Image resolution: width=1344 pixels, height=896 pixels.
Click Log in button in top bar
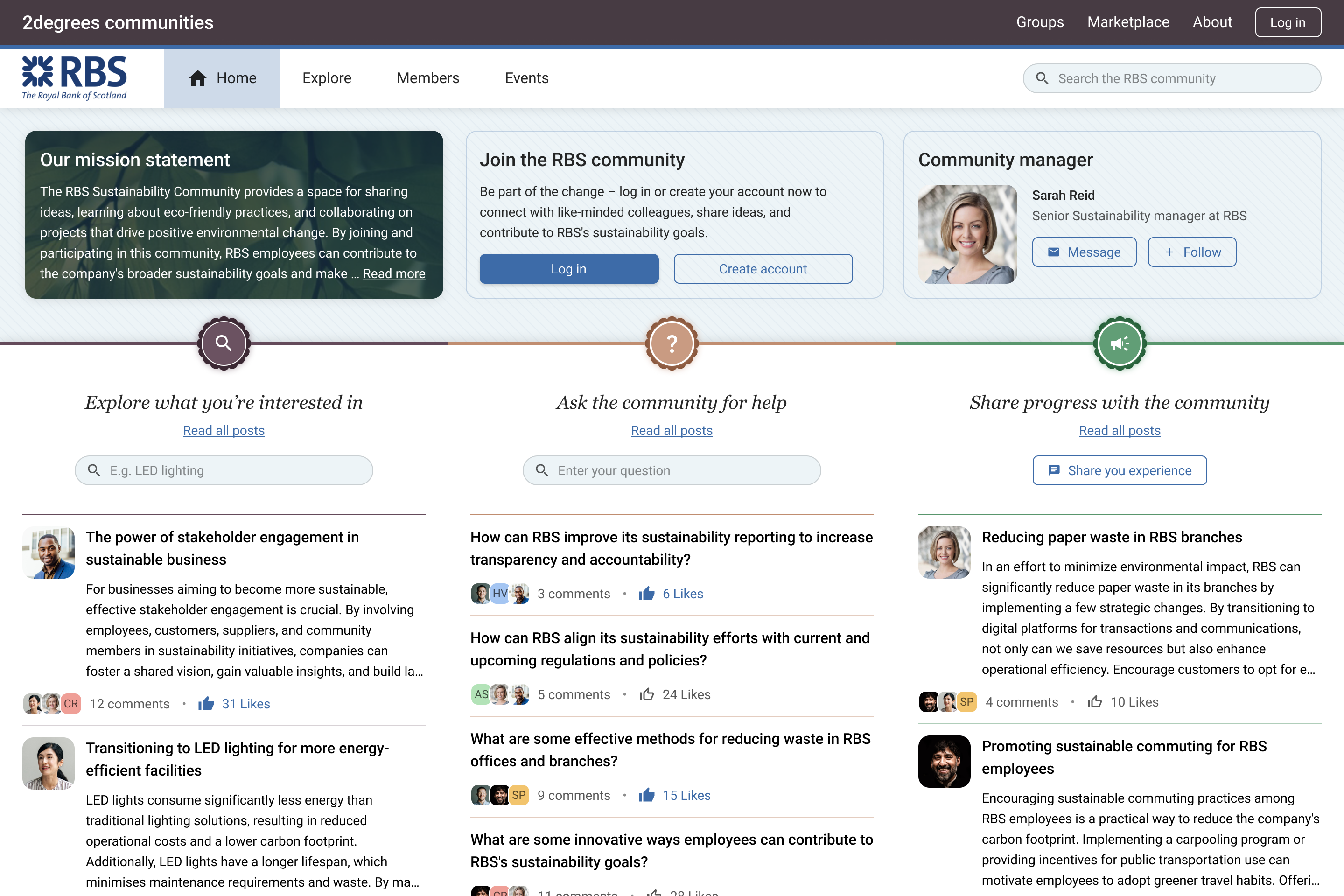[x=1288, y=22]
